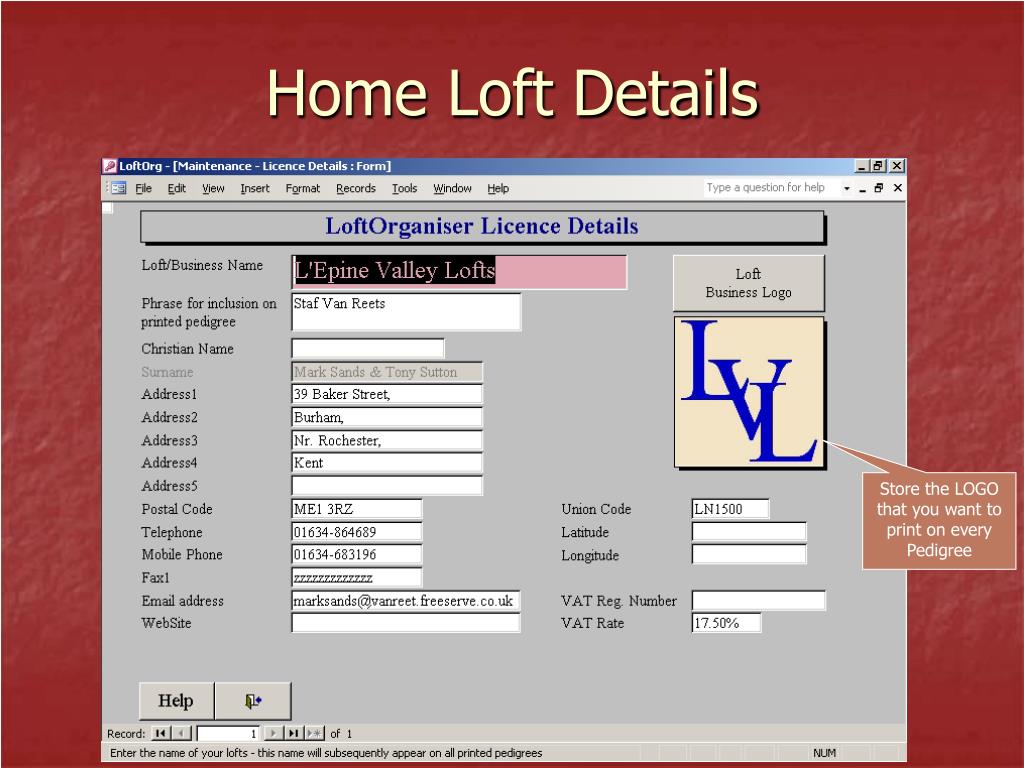1024x768 pixels.
Task: Go to the next record
Action: pyautogui.click(x=274, y=733)
